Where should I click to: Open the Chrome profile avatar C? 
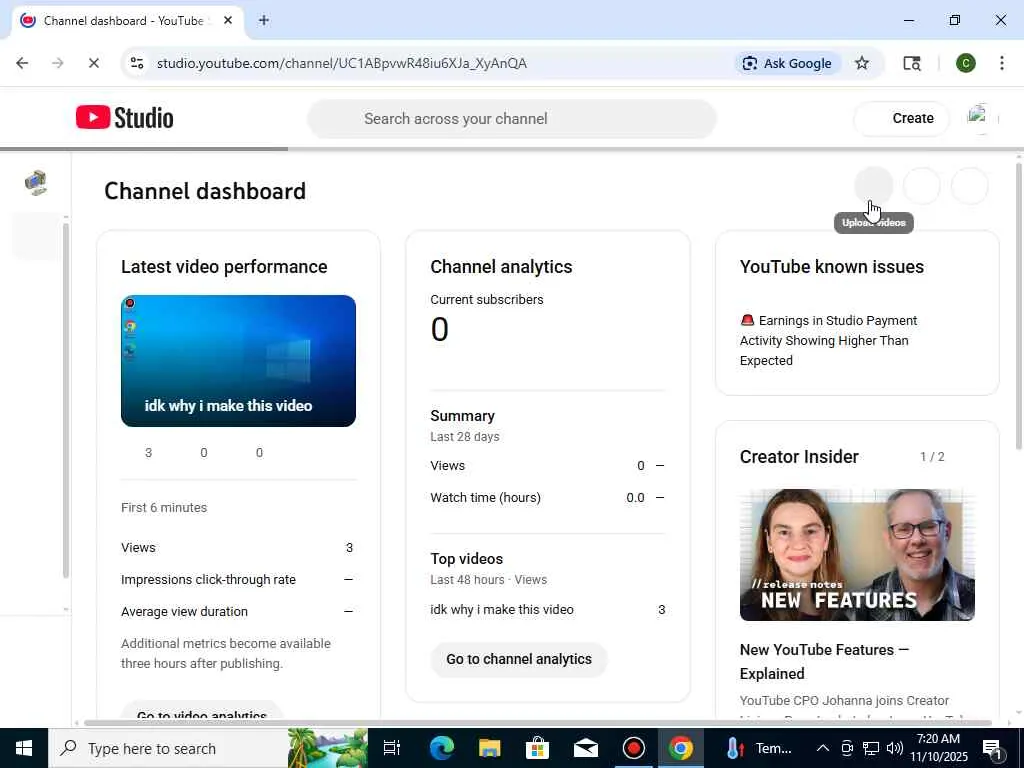(966, 63)
